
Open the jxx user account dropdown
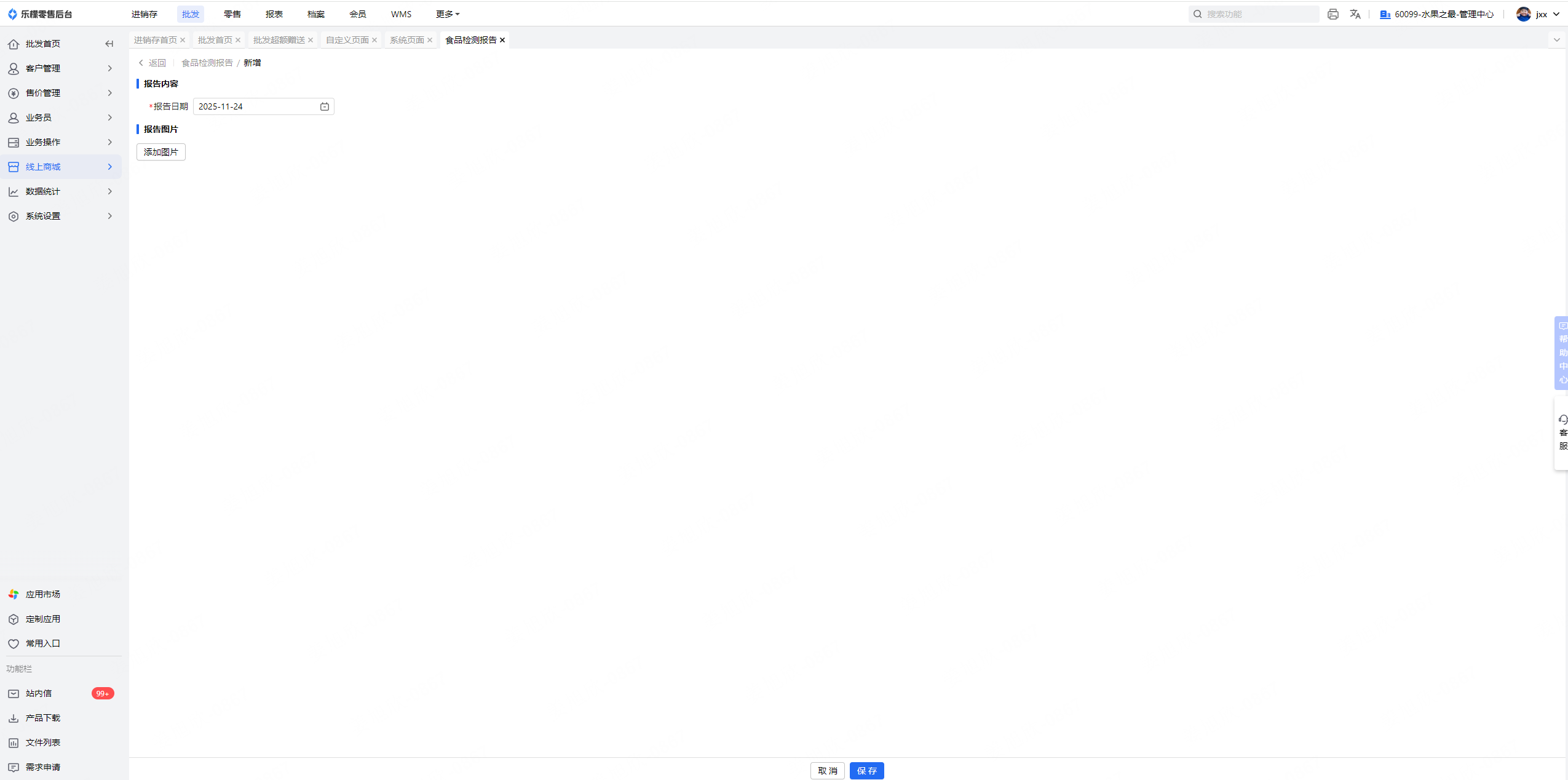1542,14
